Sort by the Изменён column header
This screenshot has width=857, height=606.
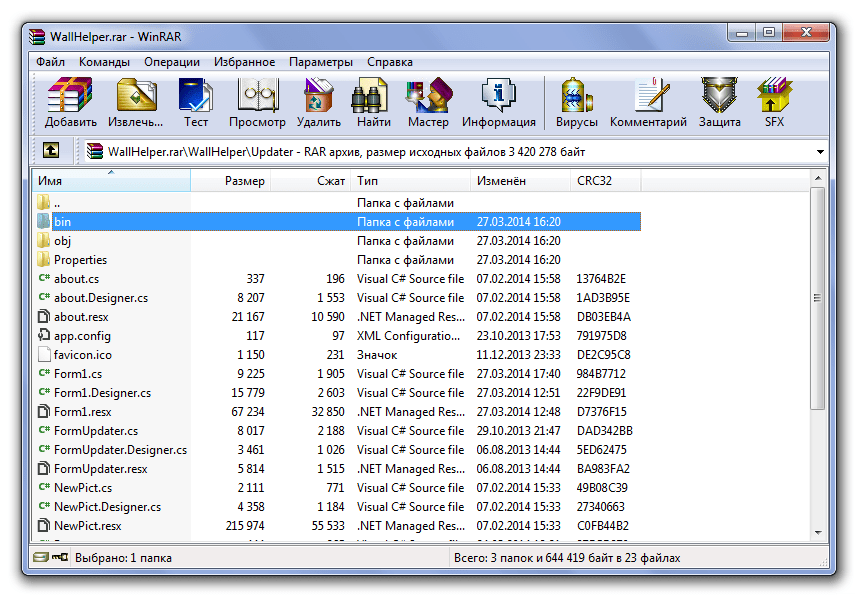520,181
